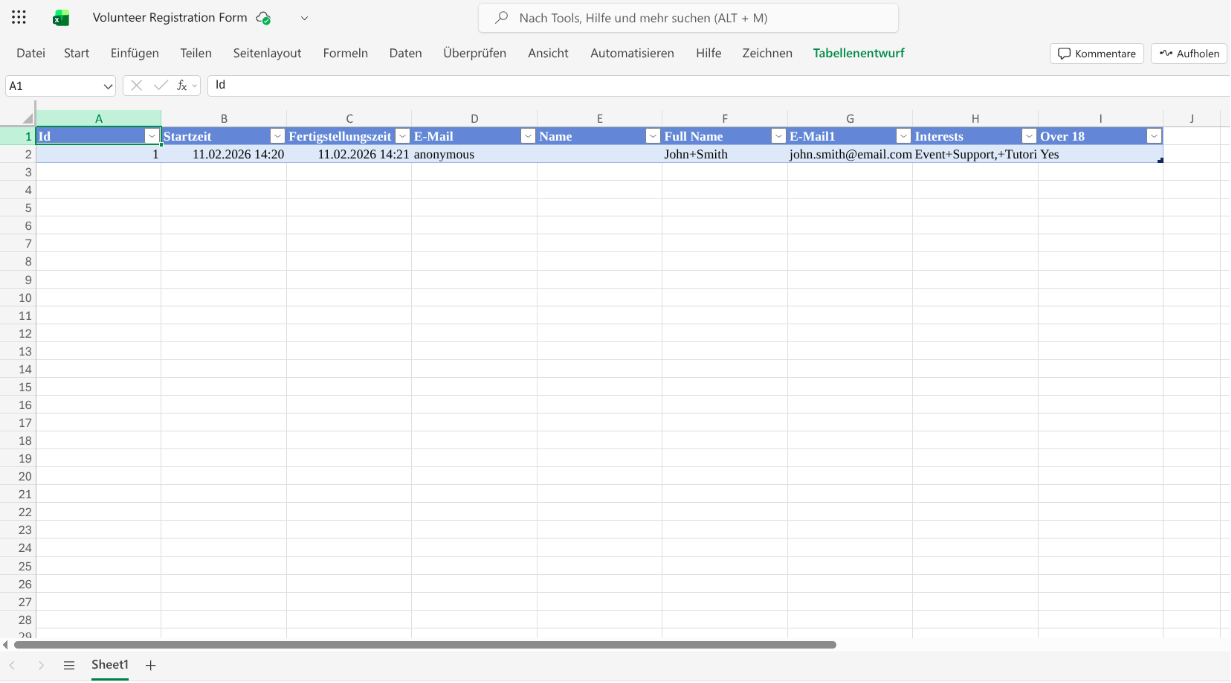The width and height of the screenshot is (1231, 683).
Task: Open the filter dropdown on the Over 18 column
Action: click(x=1154, y=135)
